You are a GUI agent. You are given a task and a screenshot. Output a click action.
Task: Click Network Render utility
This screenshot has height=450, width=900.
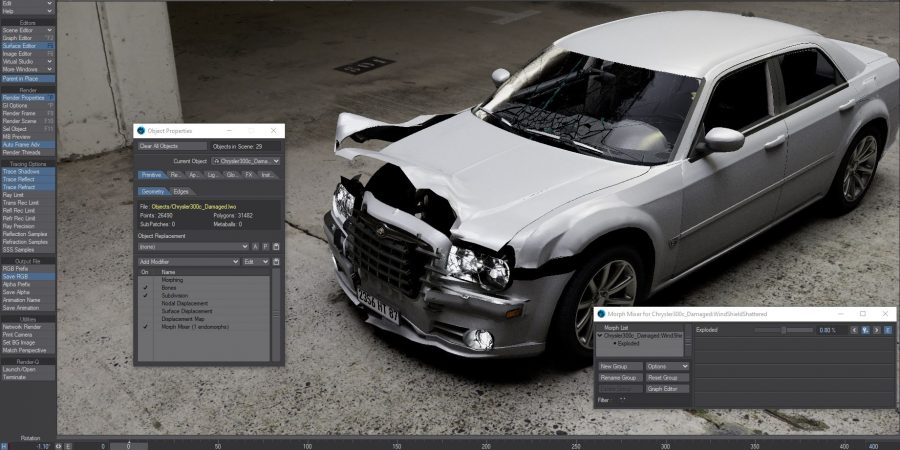pos(28,327)
